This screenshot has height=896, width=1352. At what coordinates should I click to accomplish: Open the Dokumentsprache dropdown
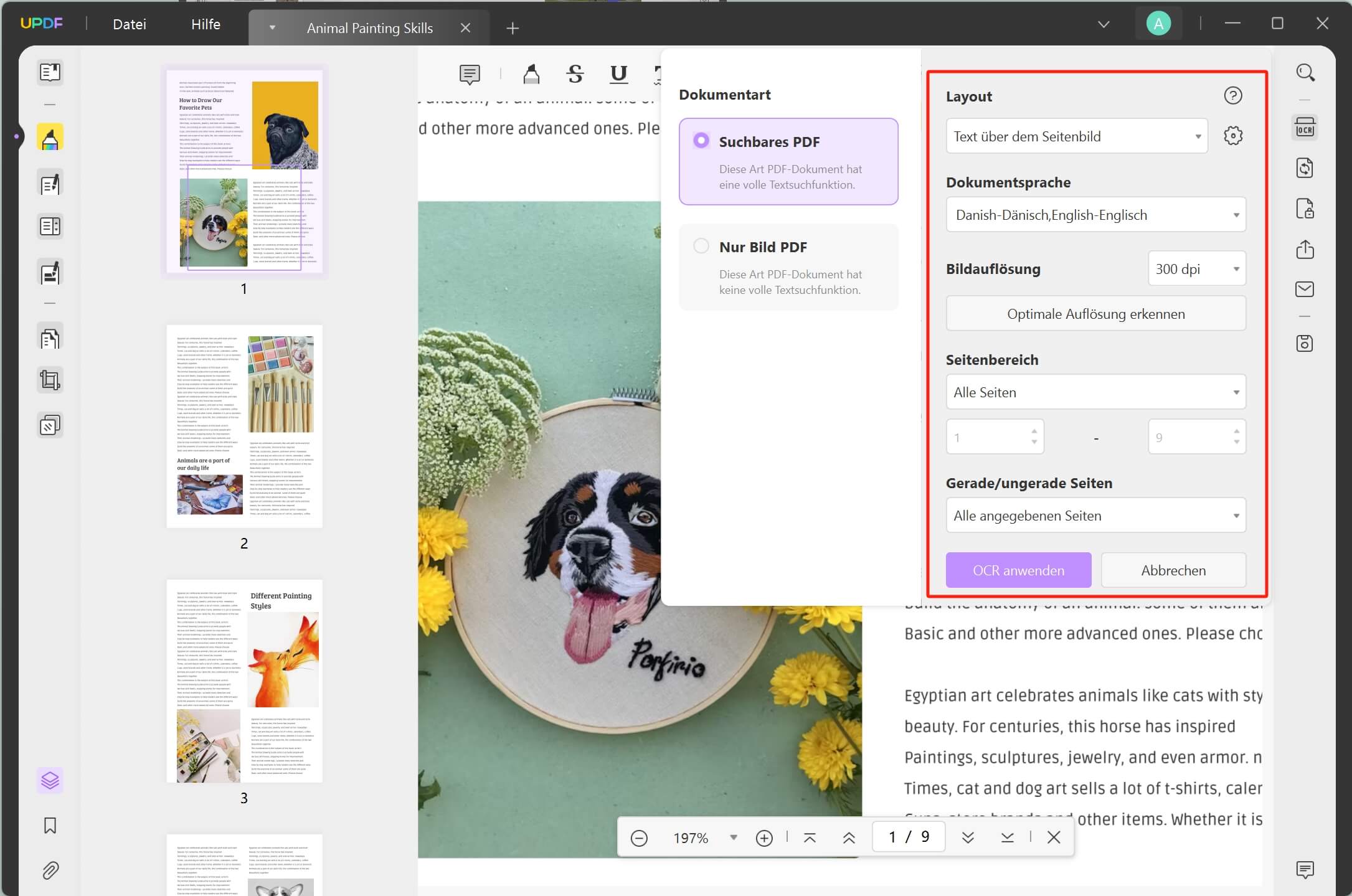1095,214
